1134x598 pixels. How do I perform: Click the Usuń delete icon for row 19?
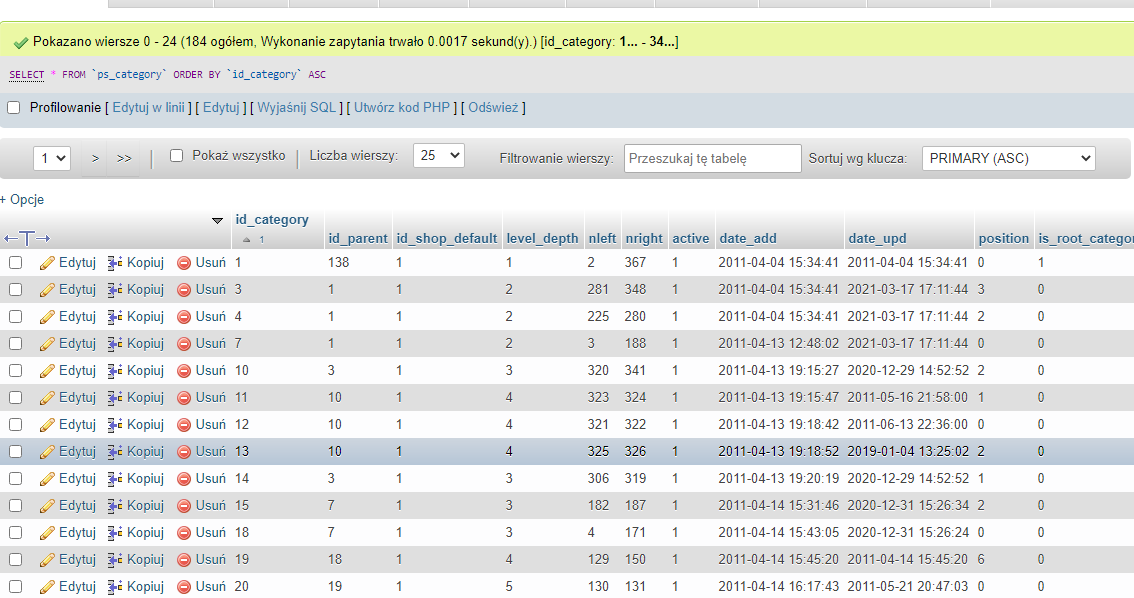point(184,560)
